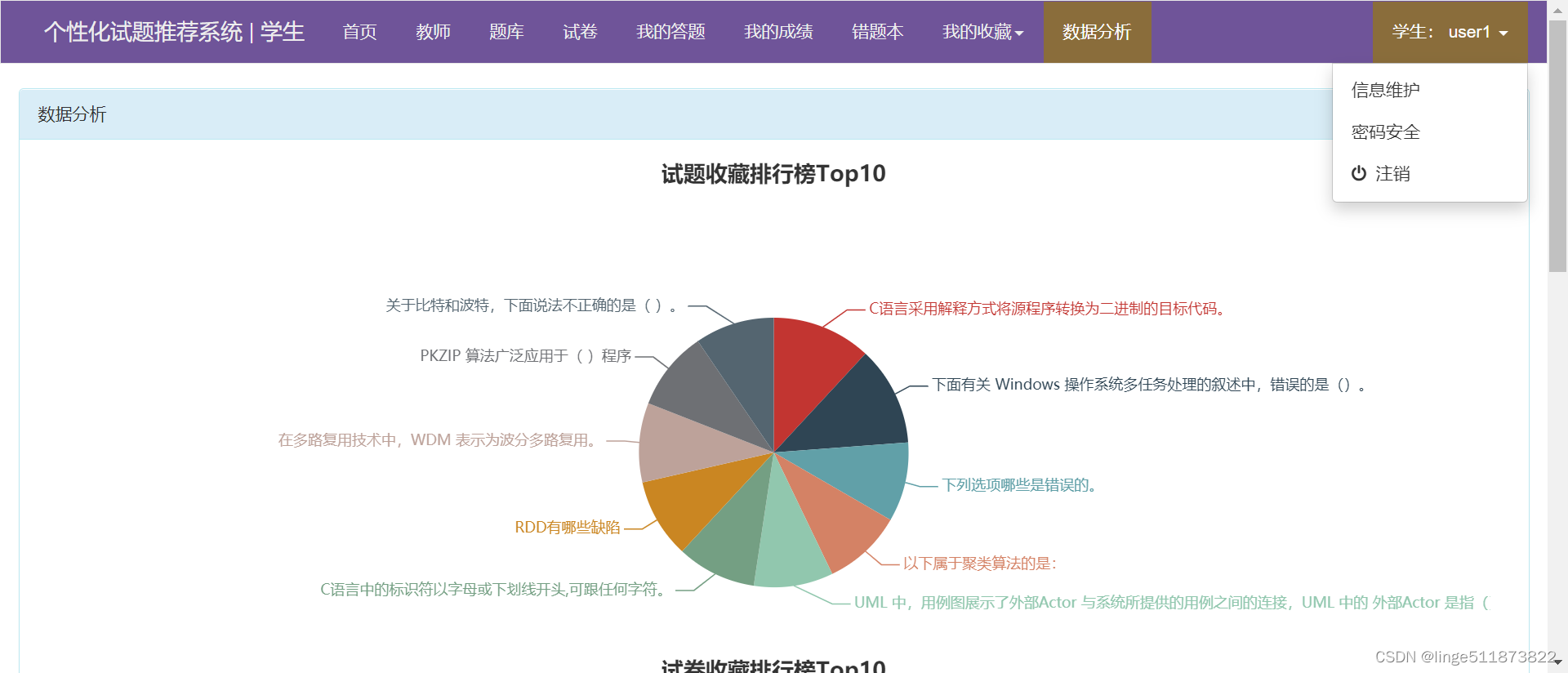Click the vertical scrollbar thumb
The width and height of the screenshot is (1568, 673).
pos(1557,147)
